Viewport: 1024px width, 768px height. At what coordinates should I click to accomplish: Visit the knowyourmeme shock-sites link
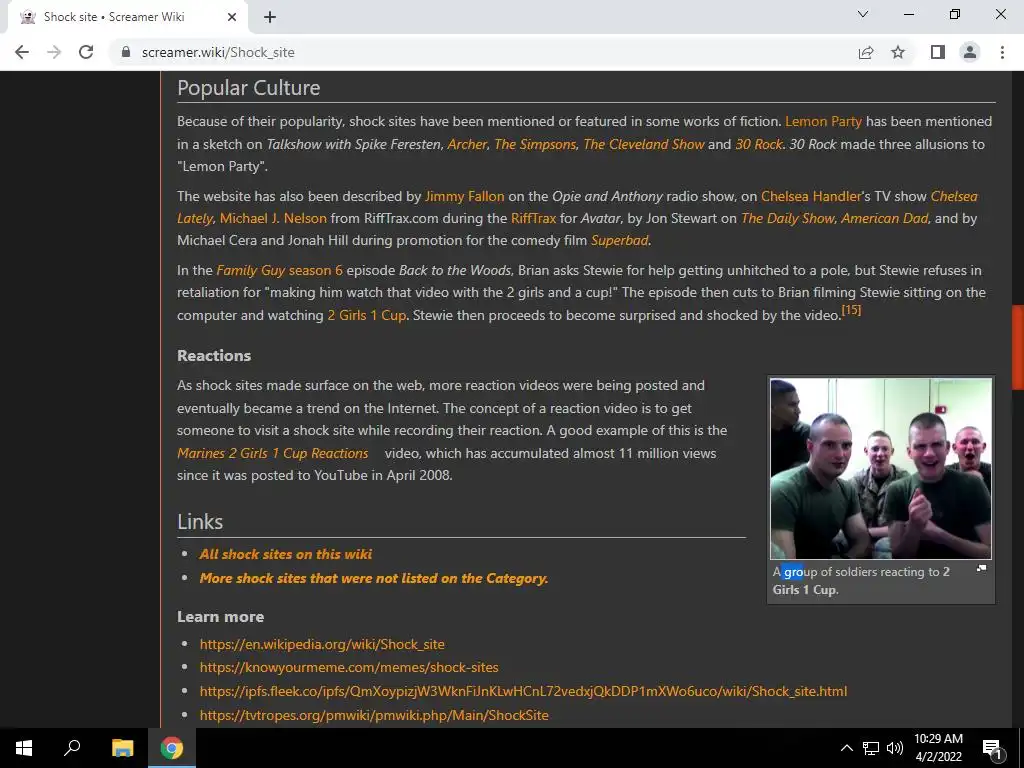tap(349, 667)
